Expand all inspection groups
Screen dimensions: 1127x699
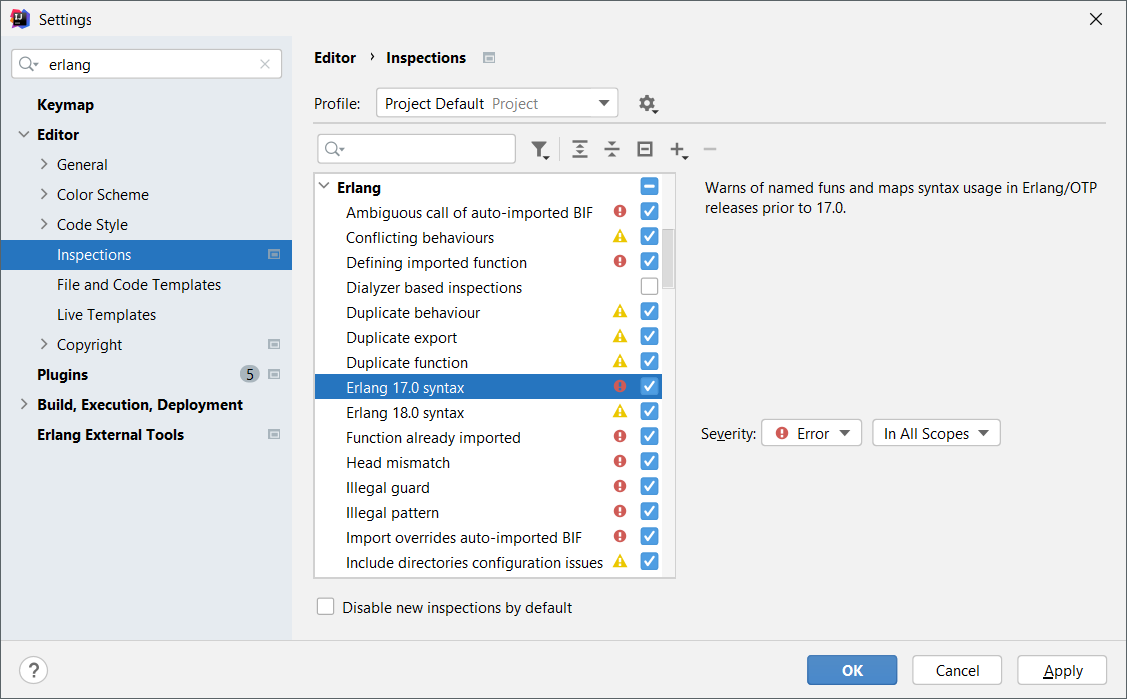point(579,149)
